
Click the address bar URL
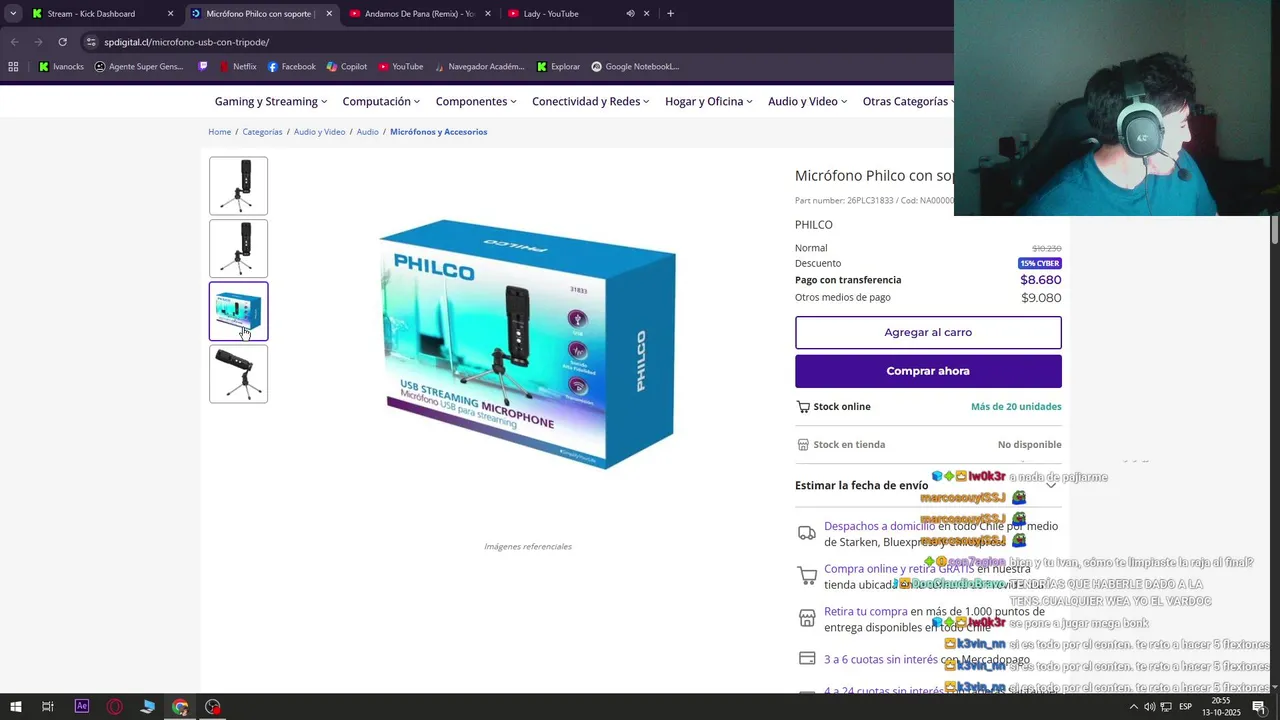tap(187, 42)
